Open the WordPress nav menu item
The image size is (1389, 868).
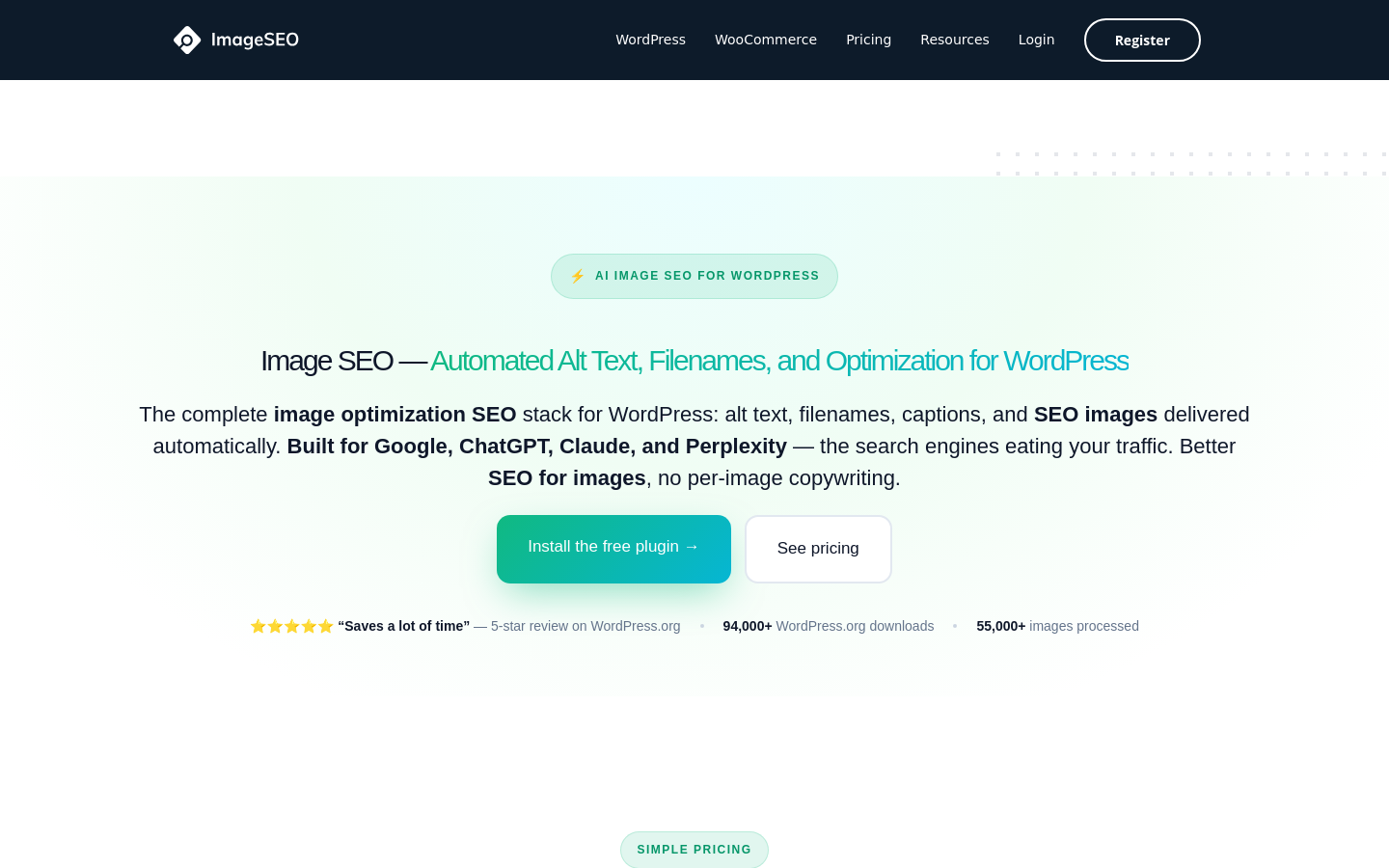(651, 40)
